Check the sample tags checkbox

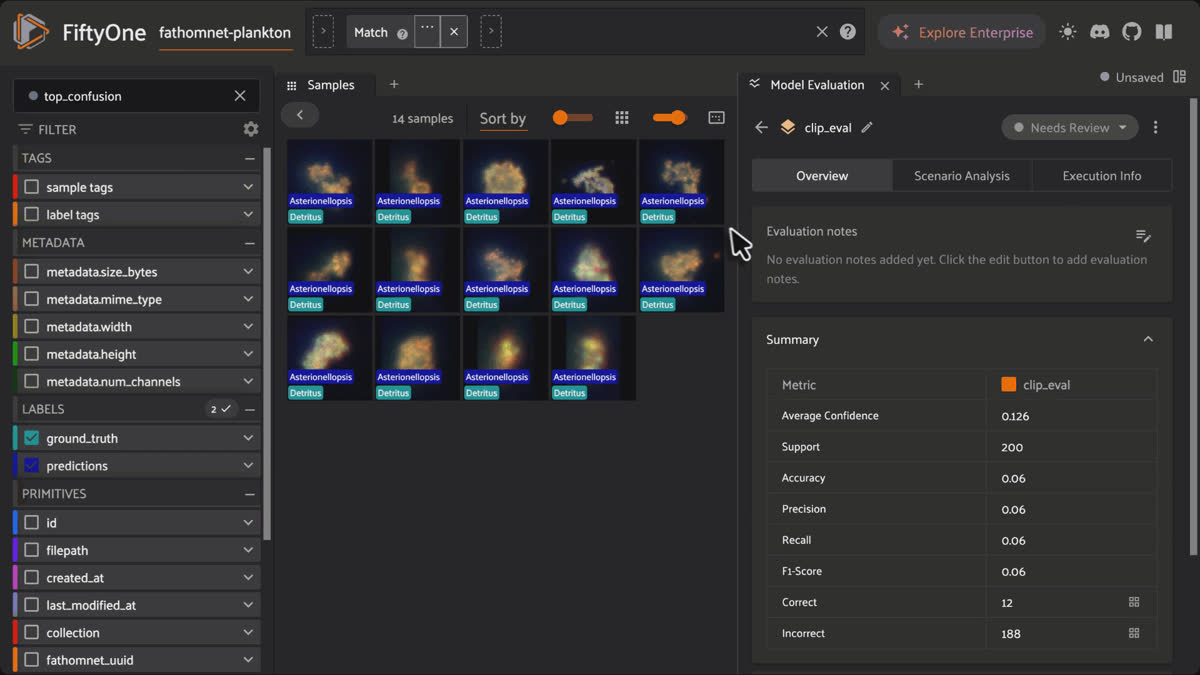coord(32,187)
